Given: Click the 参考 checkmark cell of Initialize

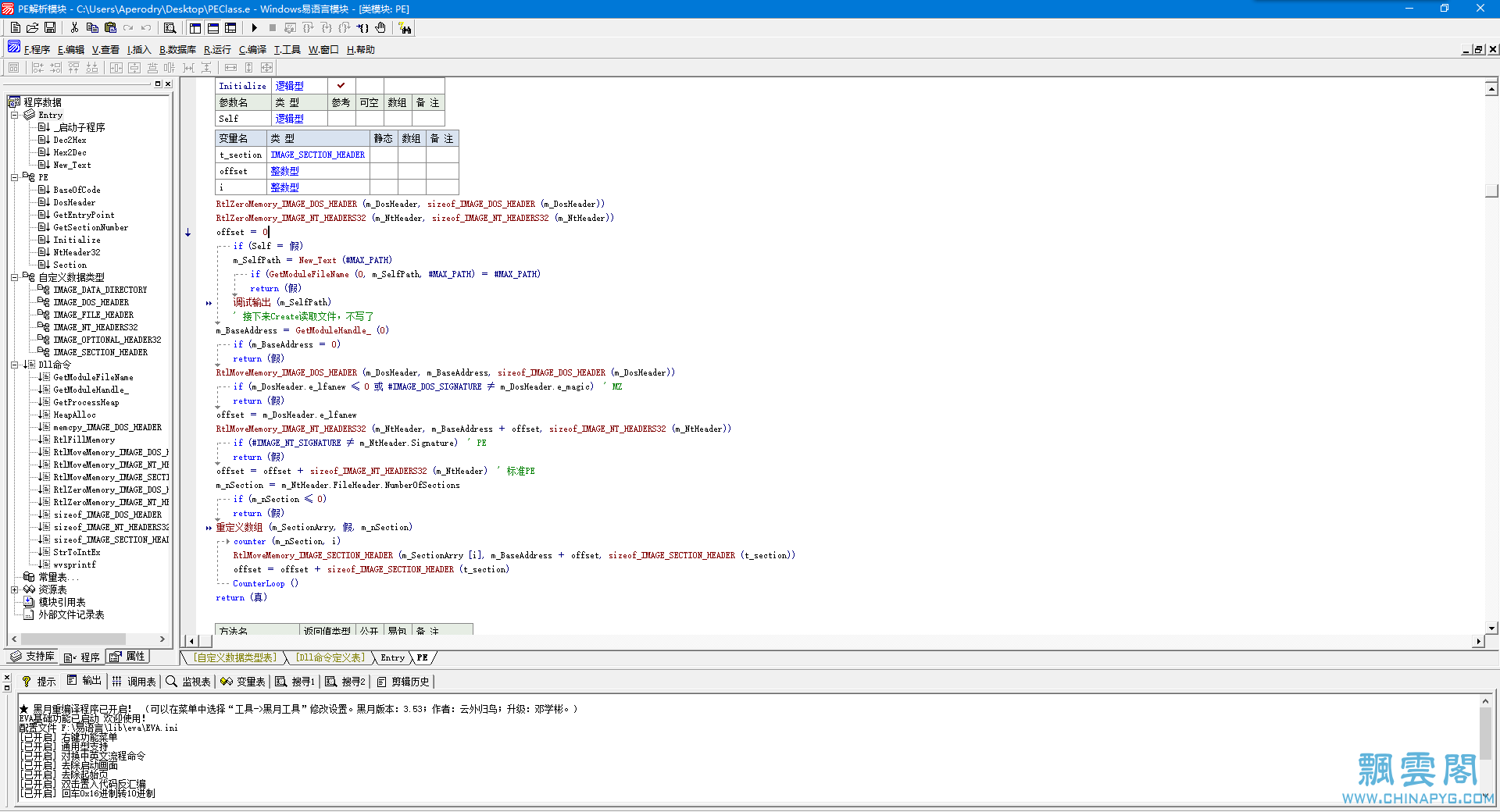Looking at the screenshot, I should pyautogui.click(x=341, y=86).
